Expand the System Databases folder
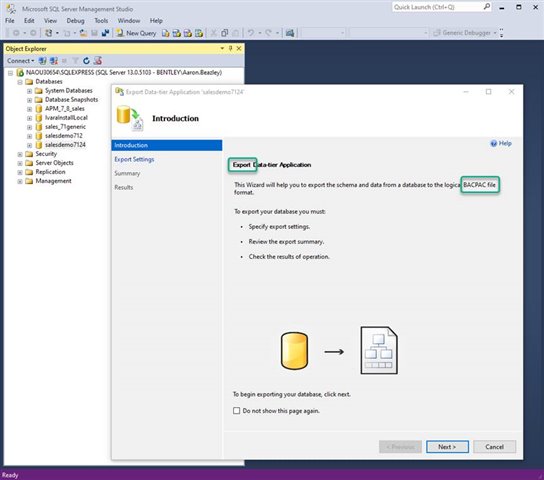Image resolution: width=544 pixels, height=480 pixels. [29, 91]
